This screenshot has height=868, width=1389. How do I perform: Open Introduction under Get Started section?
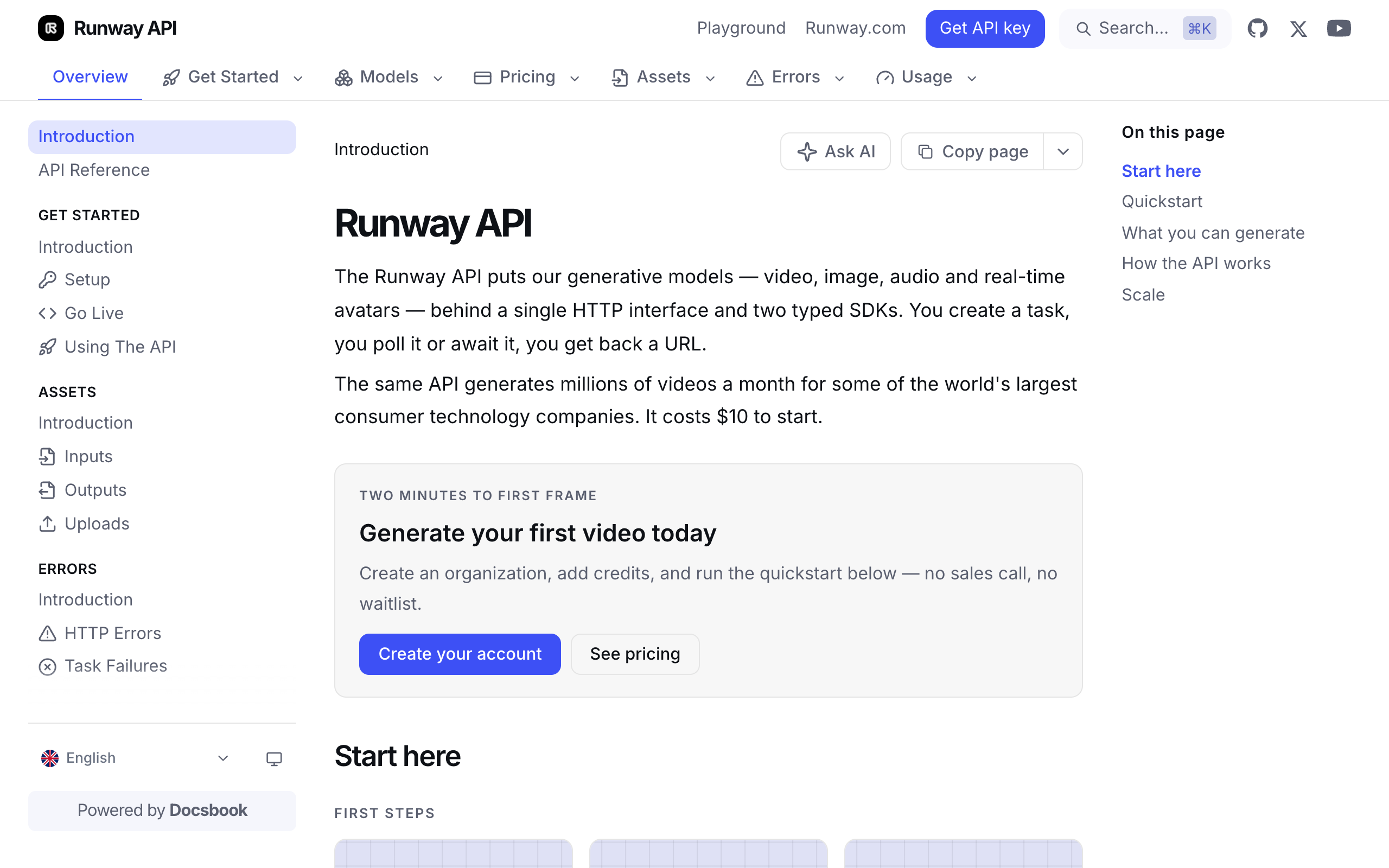click(86, 247)
